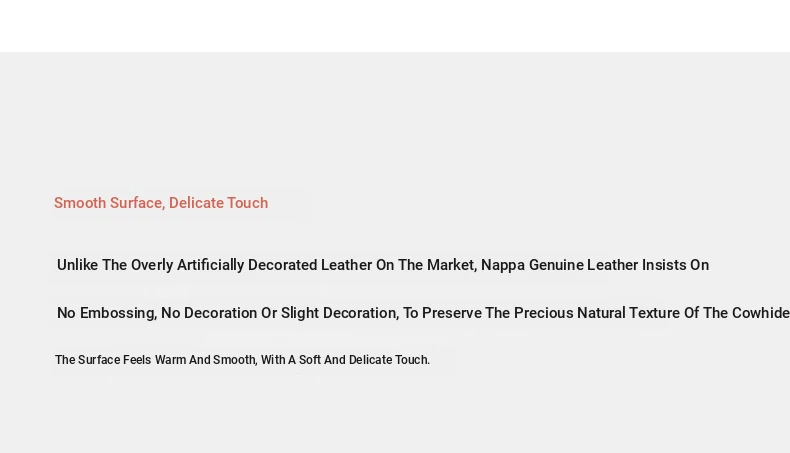The image size is (790, 453).
Task: Click the word "Feels" in the small text
Action: (x=137, y=360)
